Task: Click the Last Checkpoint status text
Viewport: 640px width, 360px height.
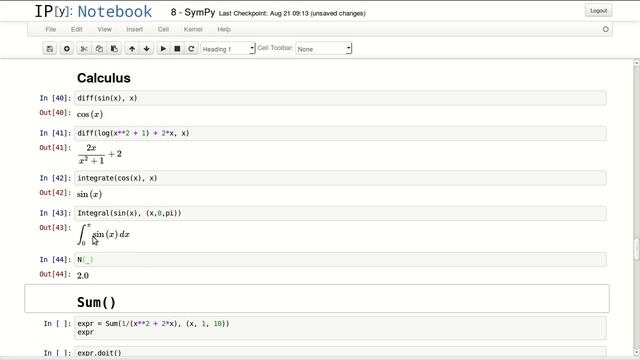Action: click(x=292, y=13)
